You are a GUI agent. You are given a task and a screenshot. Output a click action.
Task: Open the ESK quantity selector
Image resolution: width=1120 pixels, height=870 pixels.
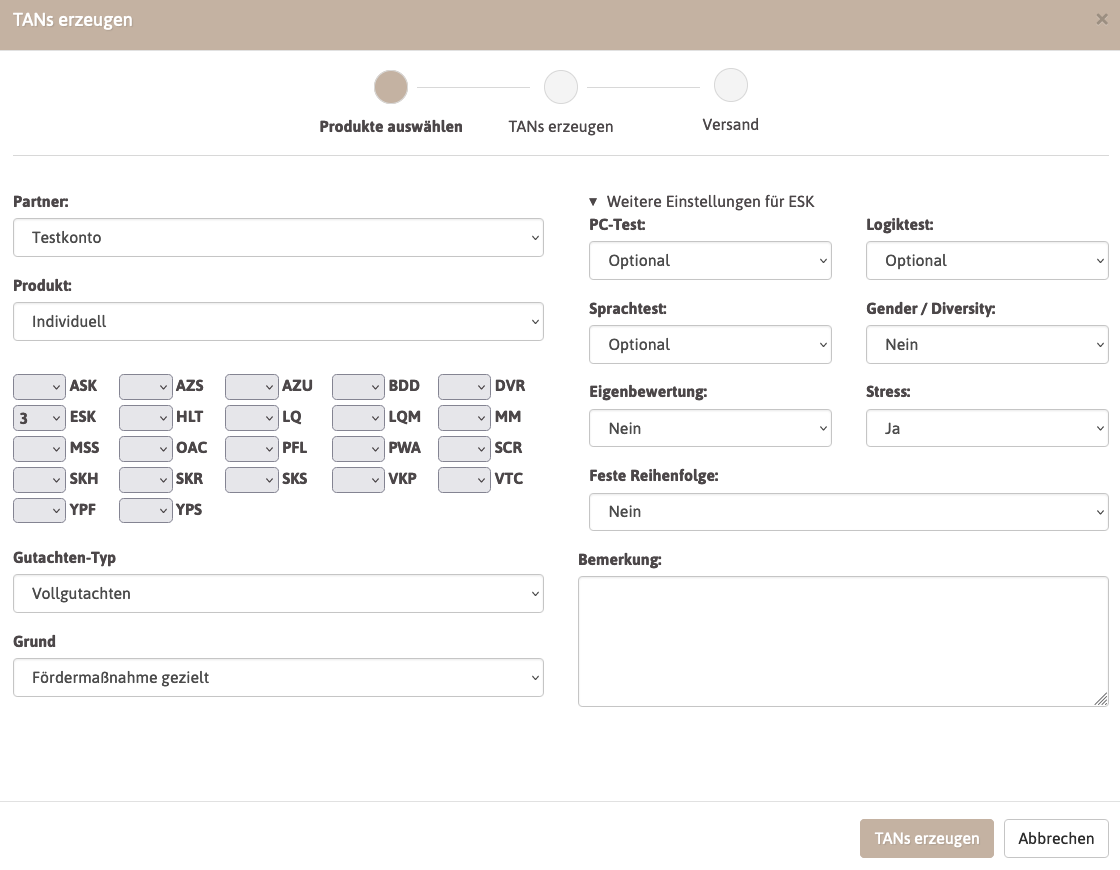(39, 417)
